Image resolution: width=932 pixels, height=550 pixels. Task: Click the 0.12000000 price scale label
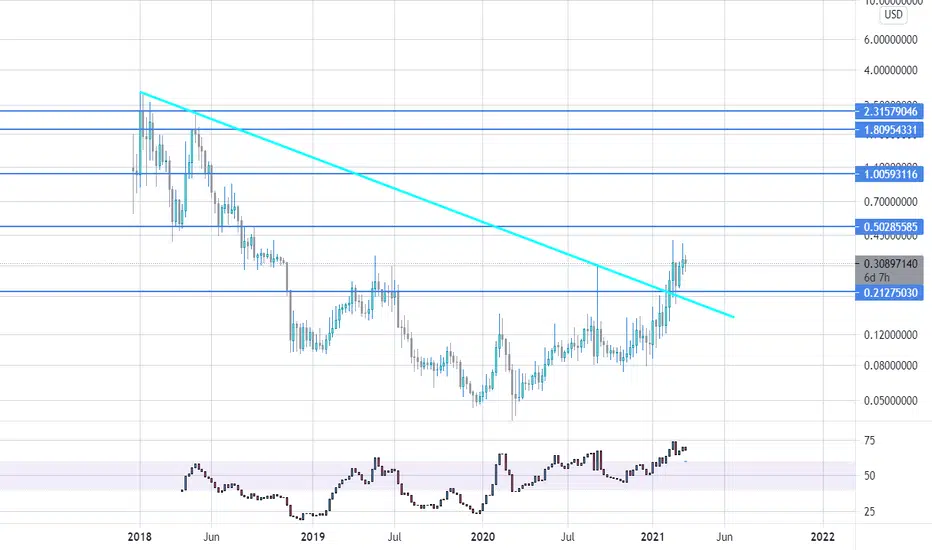click(890, 335)
